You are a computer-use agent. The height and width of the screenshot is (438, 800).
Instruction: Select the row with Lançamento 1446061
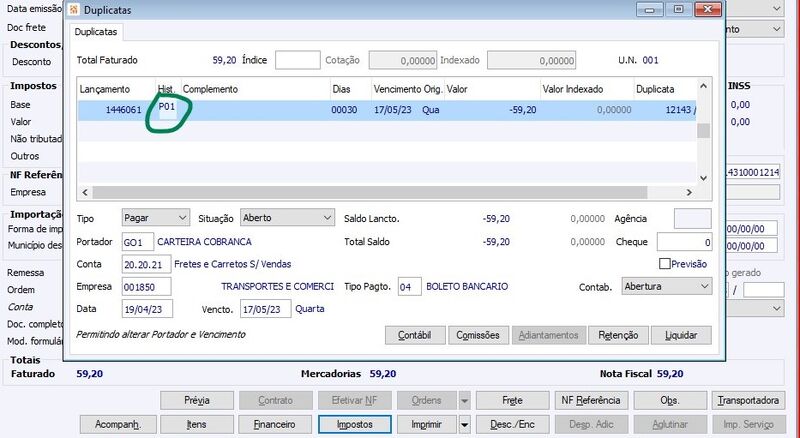(387, 110)
